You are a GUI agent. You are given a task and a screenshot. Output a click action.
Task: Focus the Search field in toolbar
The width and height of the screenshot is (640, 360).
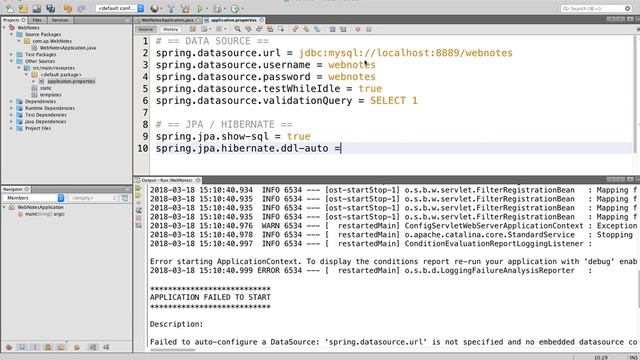596,8
